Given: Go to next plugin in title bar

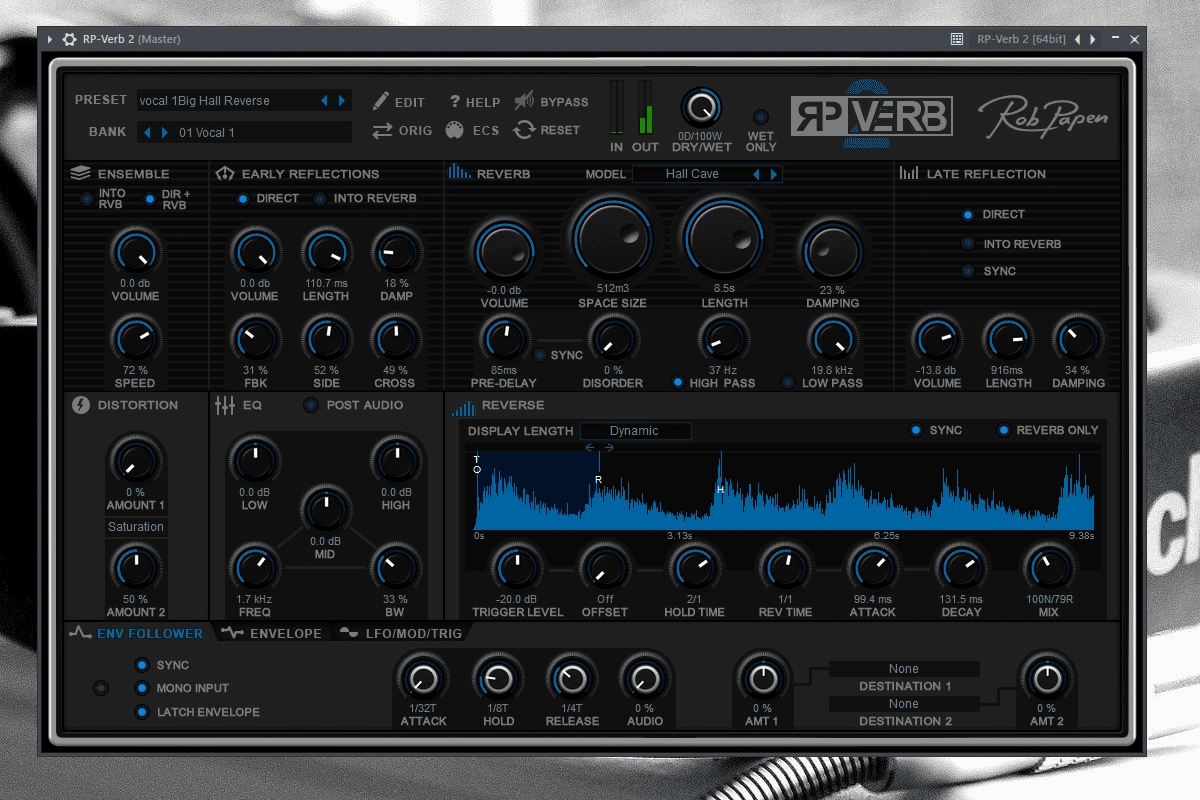Looking at the screenshot, I should pyautogui.click(x=1093, y=39).
